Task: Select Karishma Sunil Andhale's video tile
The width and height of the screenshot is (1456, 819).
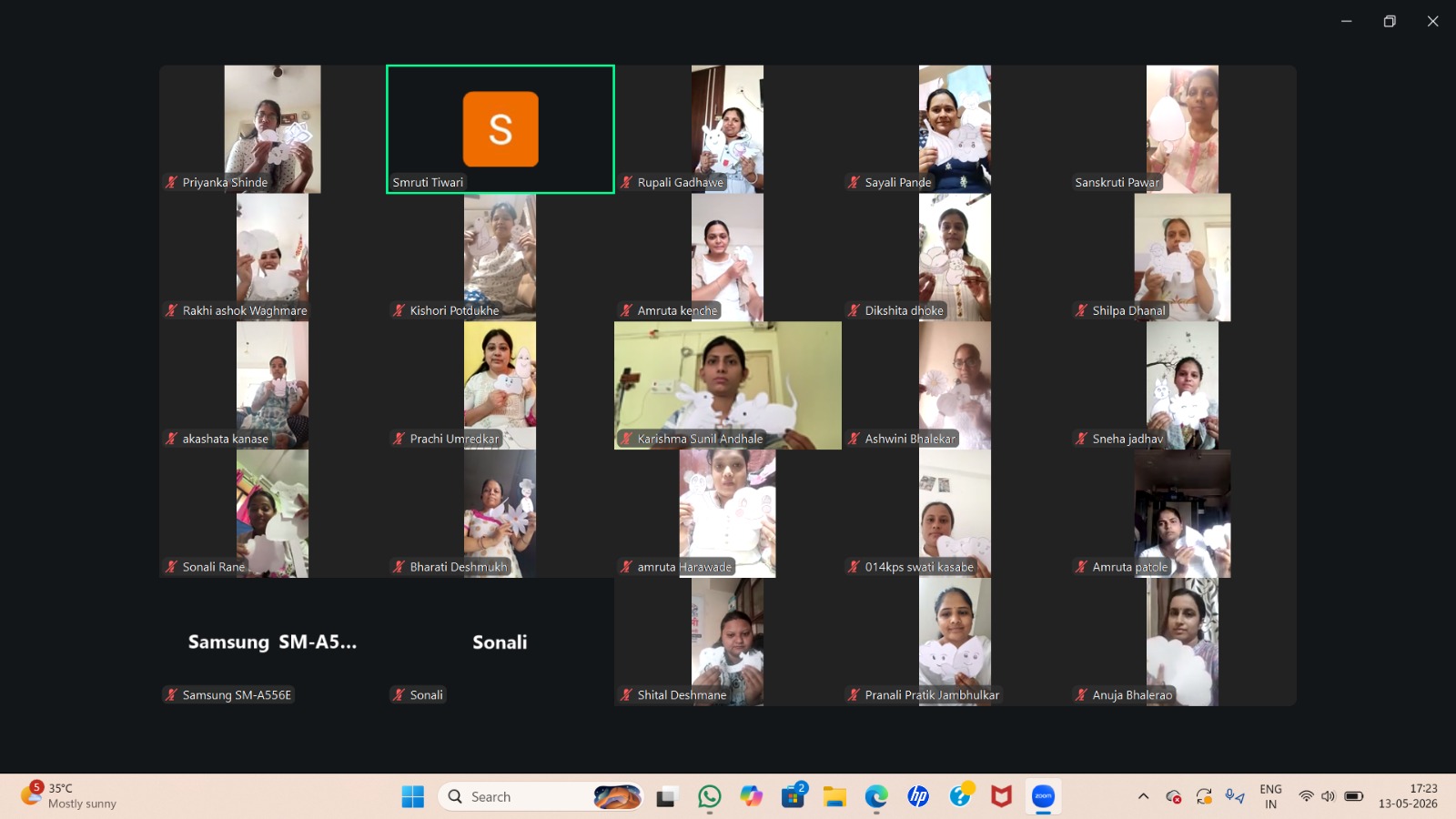Action: (x=728, y=385)
